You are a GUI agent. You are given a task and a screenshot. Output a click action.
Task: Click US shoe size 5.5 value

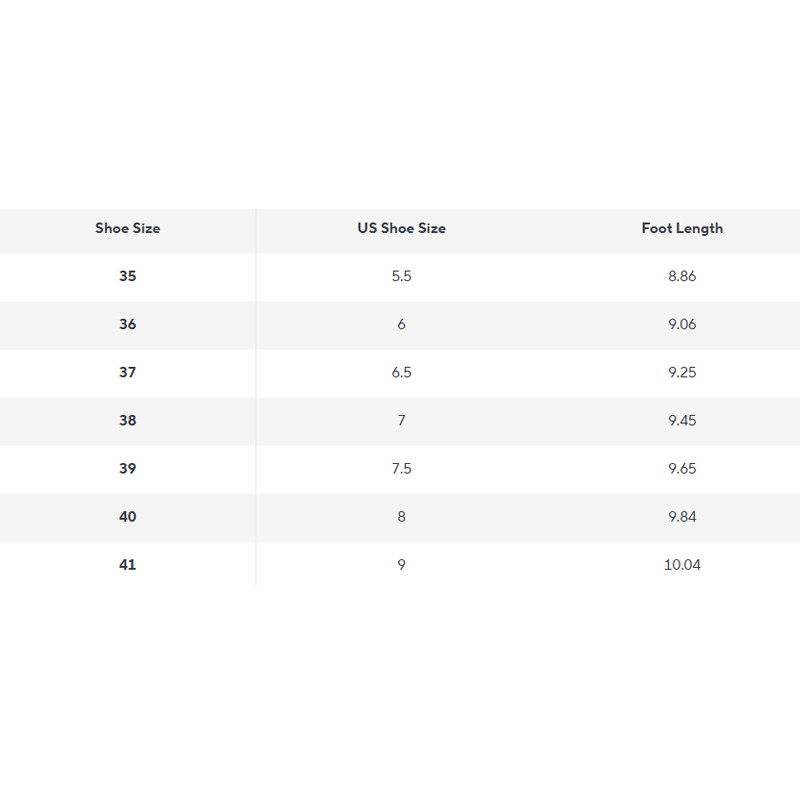(x=401, y=276)
